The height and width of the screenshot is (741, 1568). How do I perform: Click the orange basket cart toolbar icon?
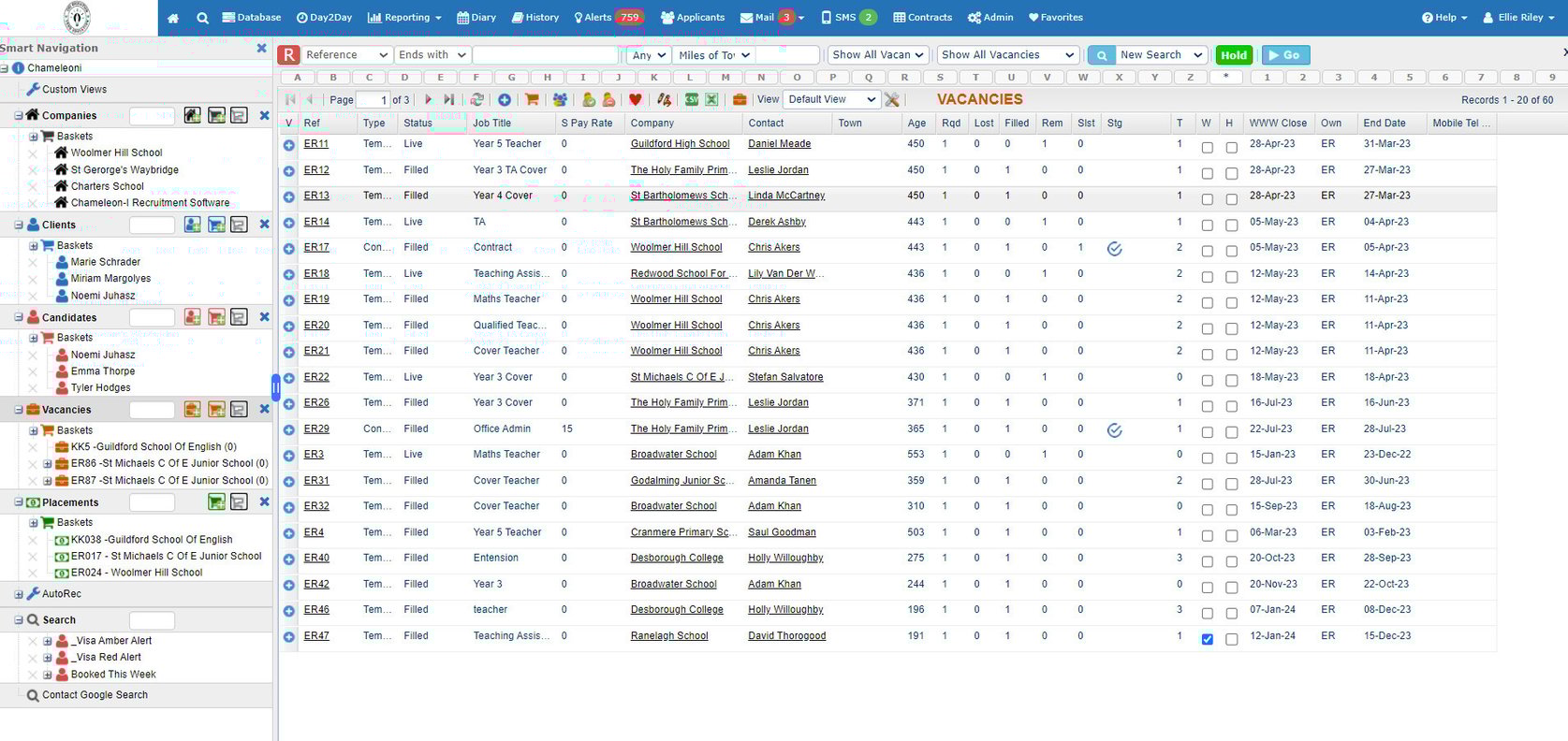coord(532,99)
